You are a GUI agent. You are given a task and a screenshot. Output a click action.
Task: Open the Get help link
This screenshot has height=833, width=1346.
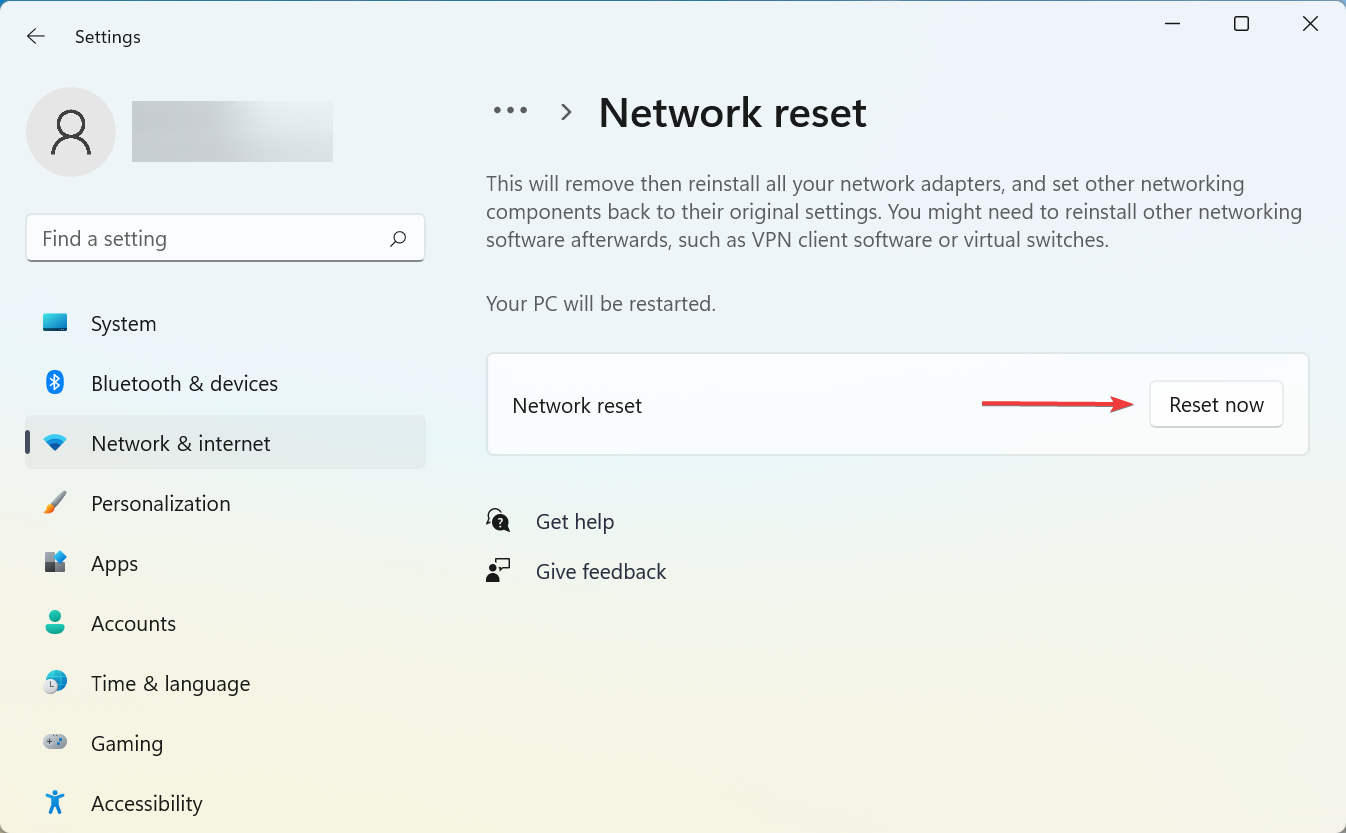[x=574, y=522]
